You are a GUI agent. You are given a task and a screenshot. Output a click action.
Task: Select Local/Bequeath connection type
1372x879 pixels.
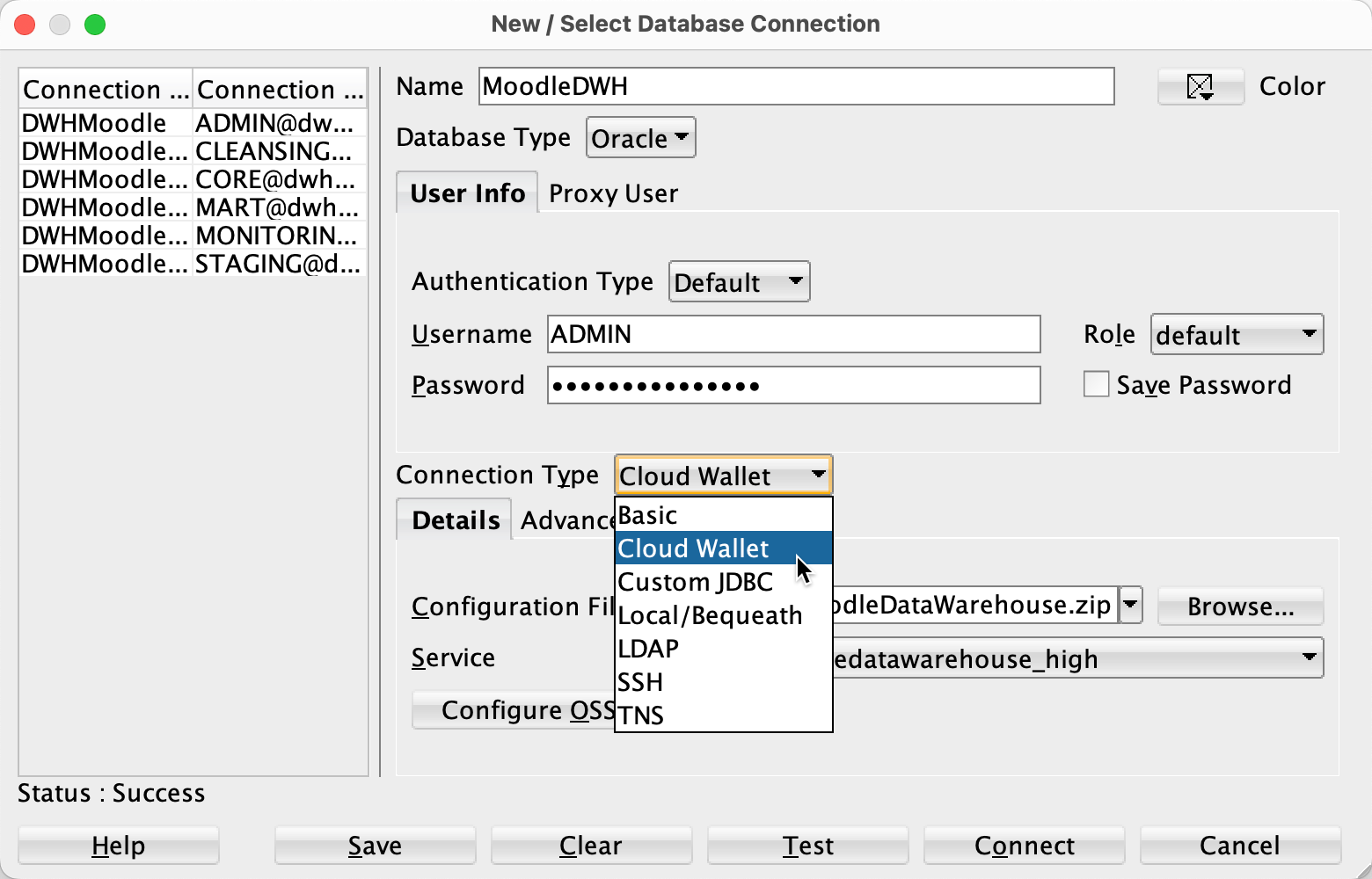pos(723,615)
